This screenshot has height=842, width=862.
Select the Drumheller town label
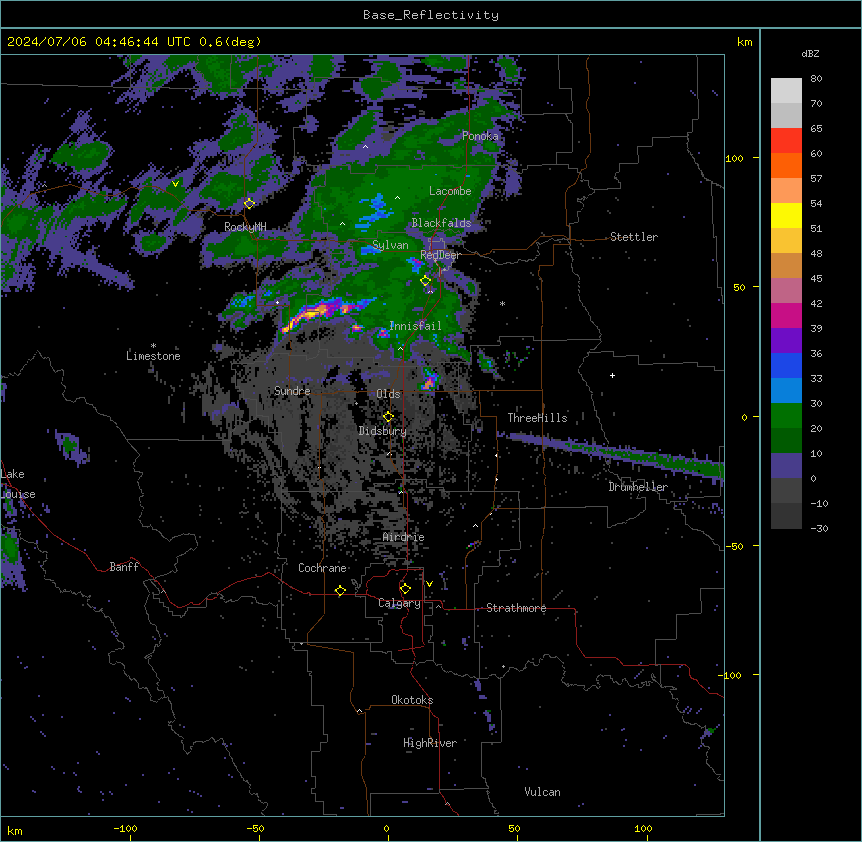pos(638,487)
